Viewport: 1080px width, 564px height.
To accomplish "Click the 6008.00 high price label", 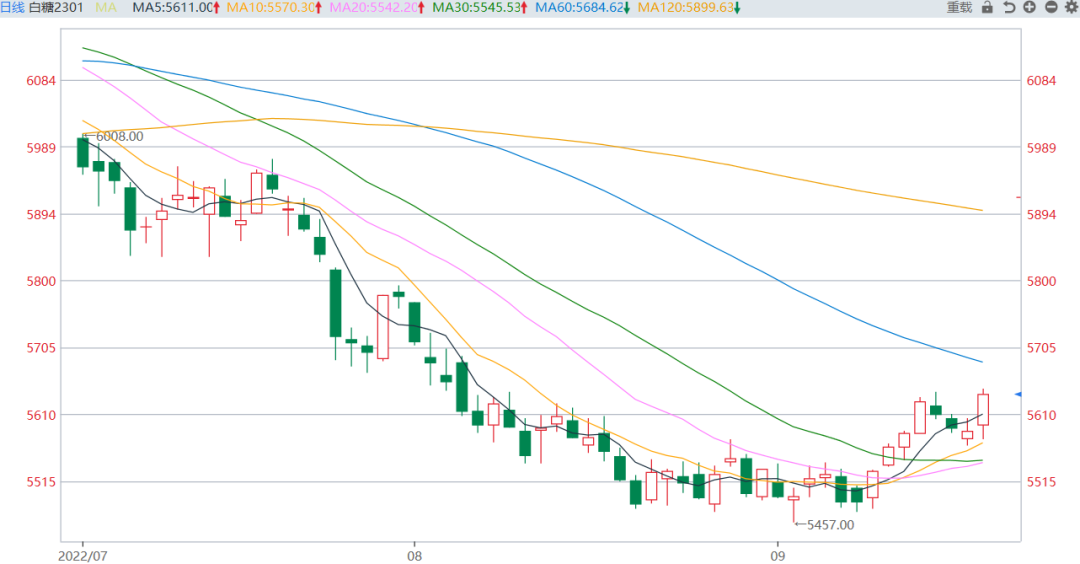I will coord(117,137).
